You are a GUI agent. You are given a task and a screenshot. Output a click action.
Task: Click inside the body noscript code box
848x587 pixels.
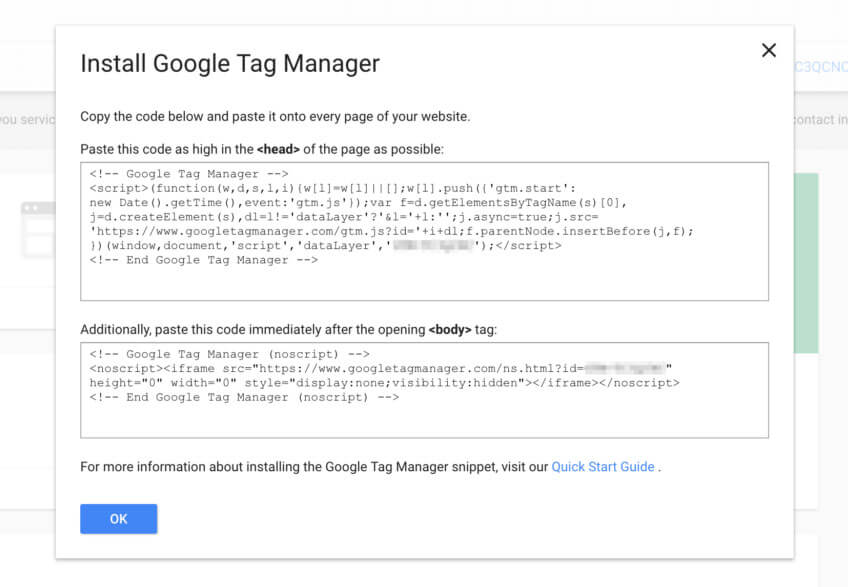pos(425,390)
